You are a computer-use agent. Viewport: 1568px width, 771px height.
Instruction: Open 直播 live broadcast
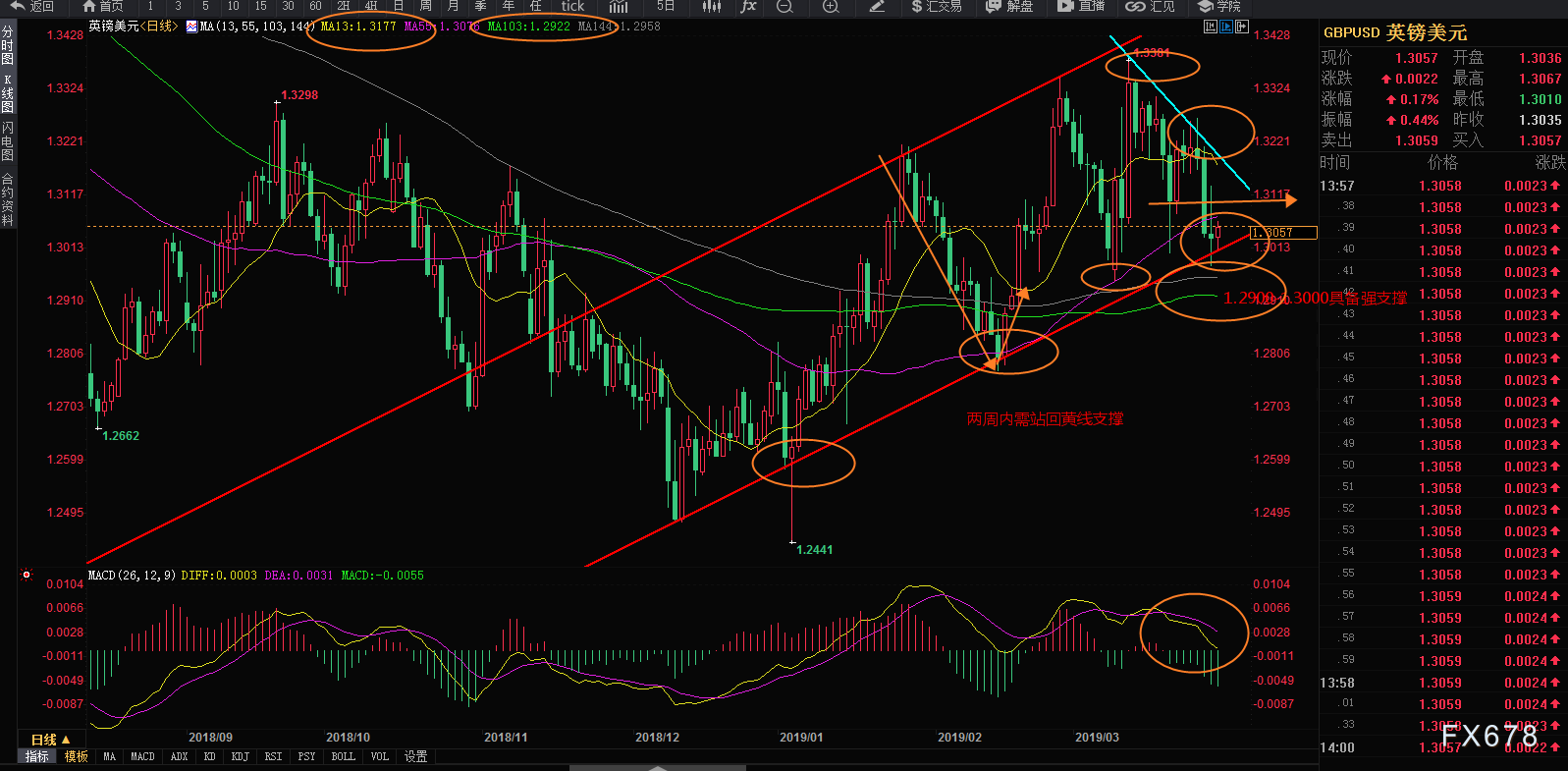1081,6
